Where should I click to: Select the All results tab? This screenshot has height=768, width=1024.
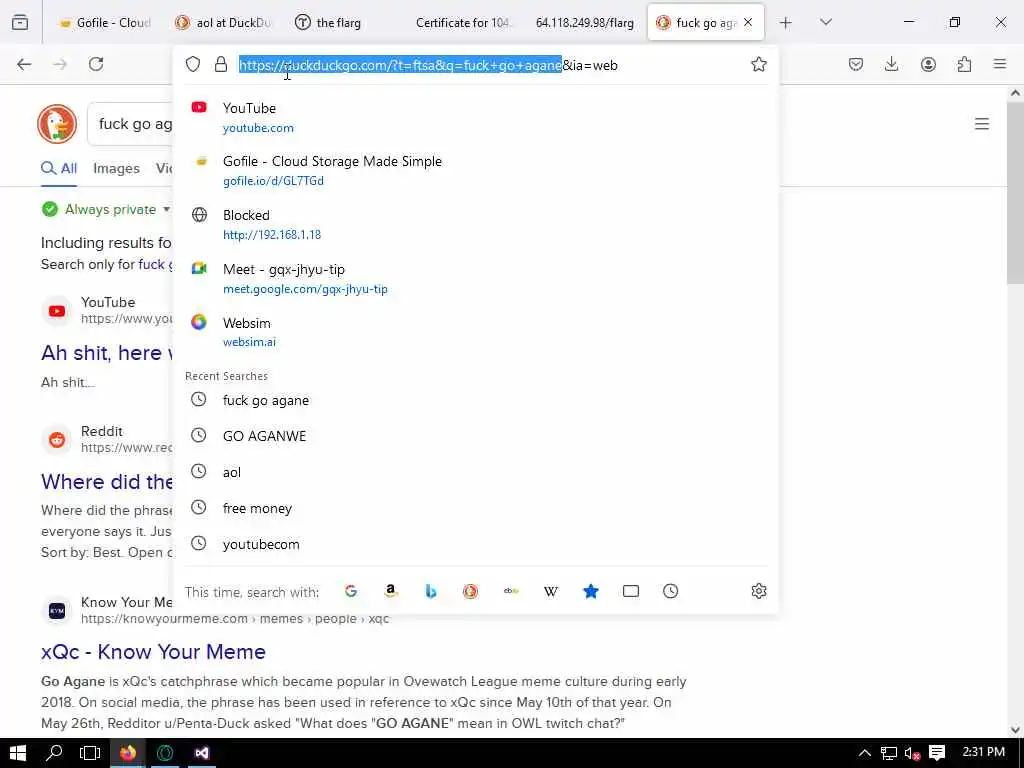(59, 168)
